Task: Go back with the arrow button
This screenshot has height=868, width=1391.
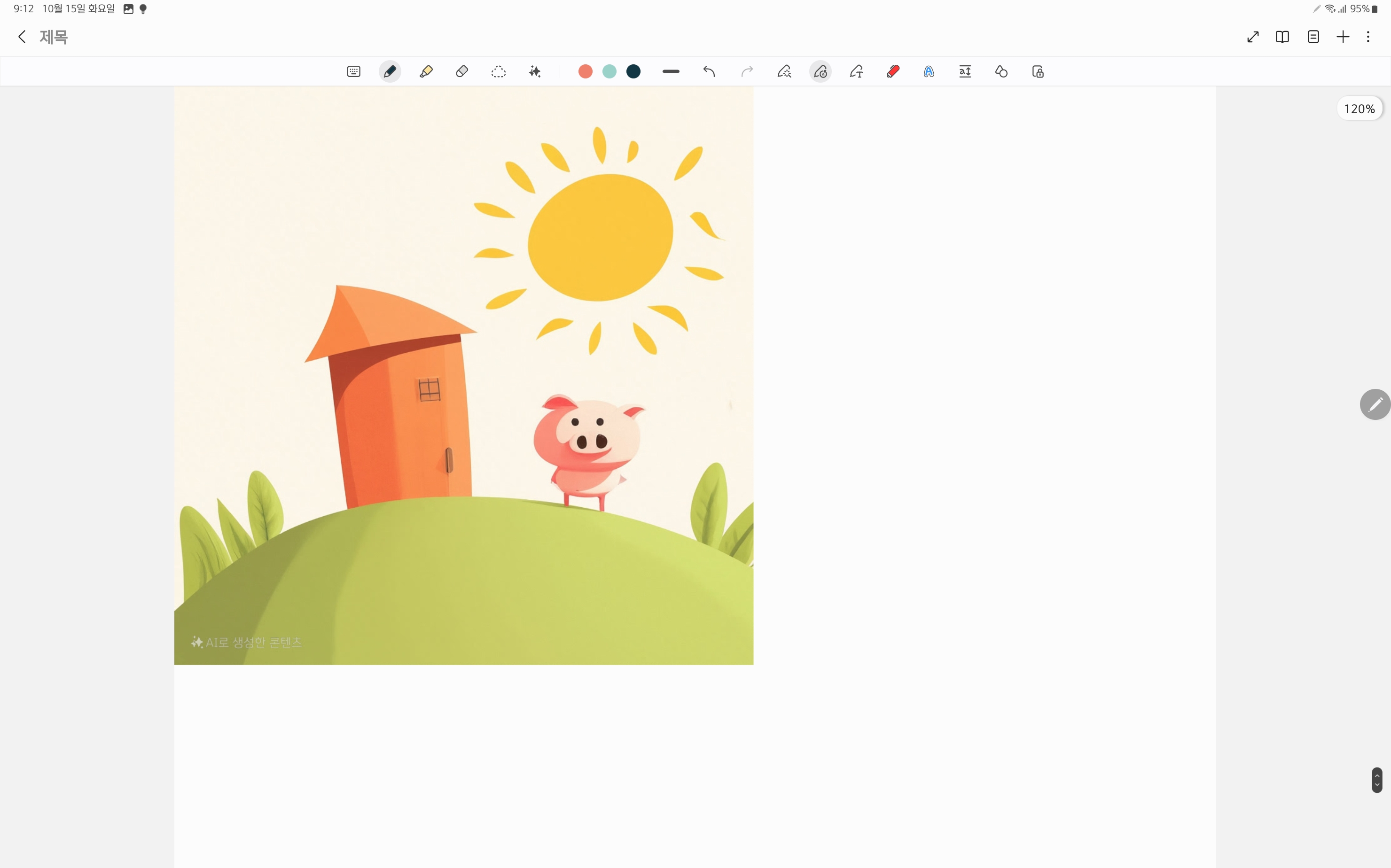Action: 22,37
